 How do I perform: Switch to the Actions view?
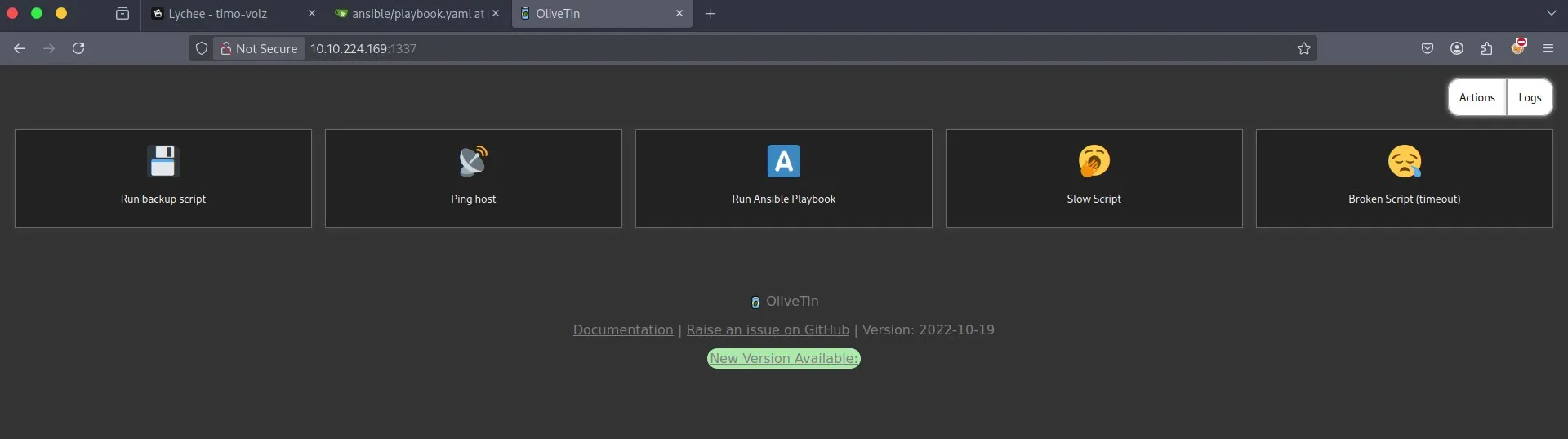point(1477,97)
